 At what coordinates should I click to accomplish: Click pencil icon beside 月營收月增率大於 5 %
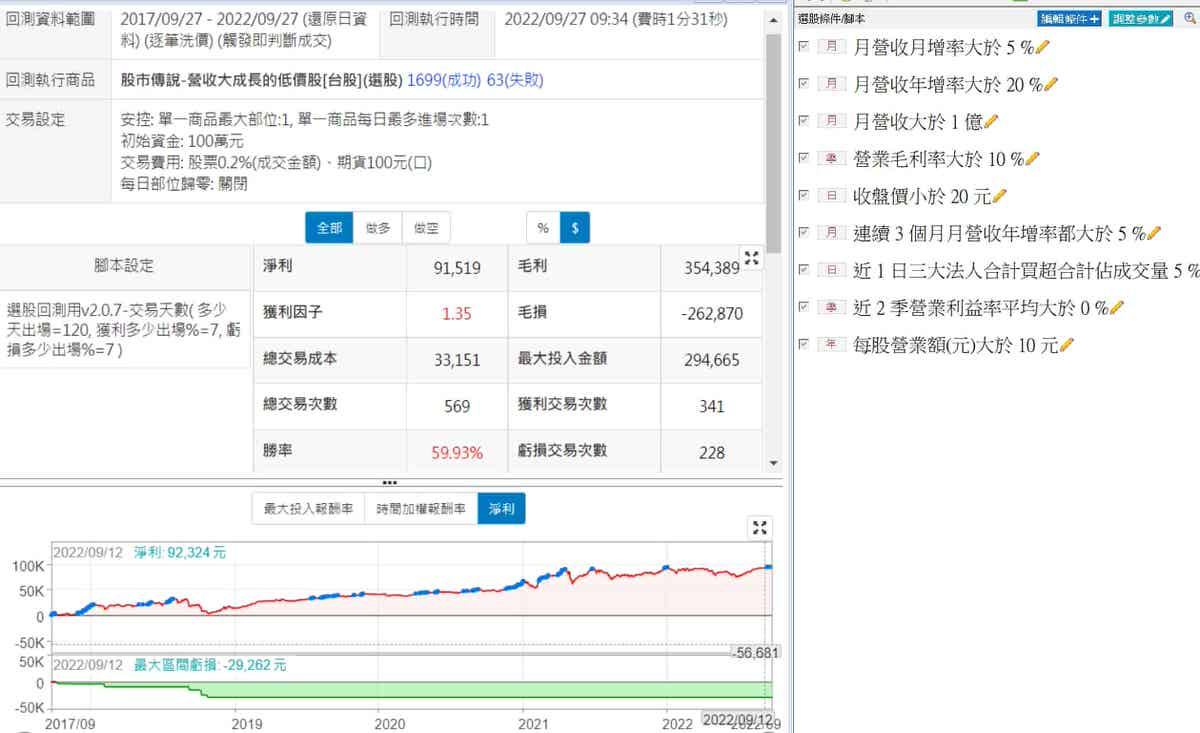(x=1044, y=47)
